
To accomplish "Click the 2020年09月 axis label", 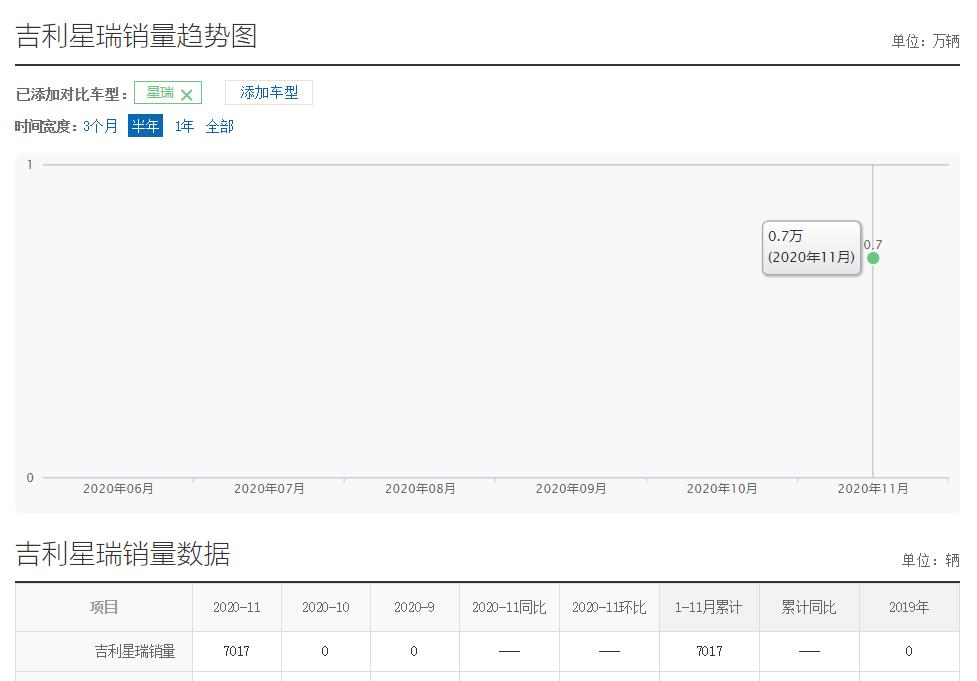I will (571, 488).
